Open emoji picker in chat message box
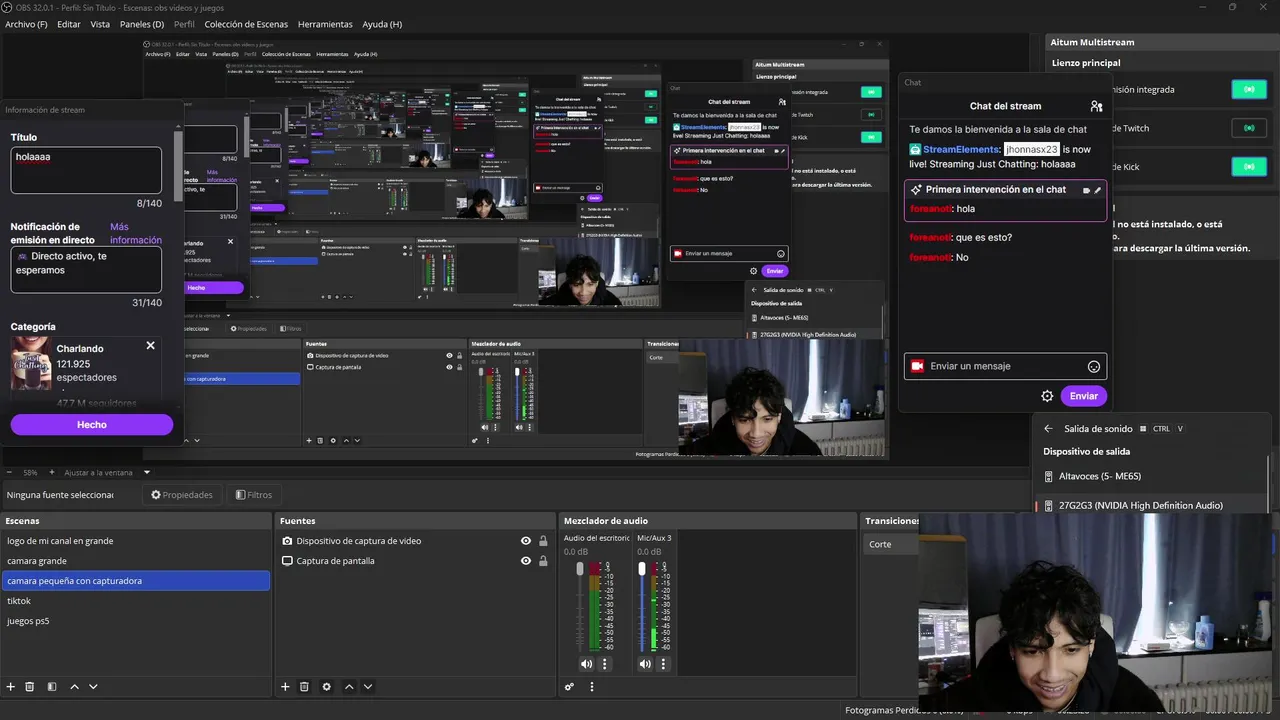This screenshot has height=720, width=1280. coord(1094,366)
